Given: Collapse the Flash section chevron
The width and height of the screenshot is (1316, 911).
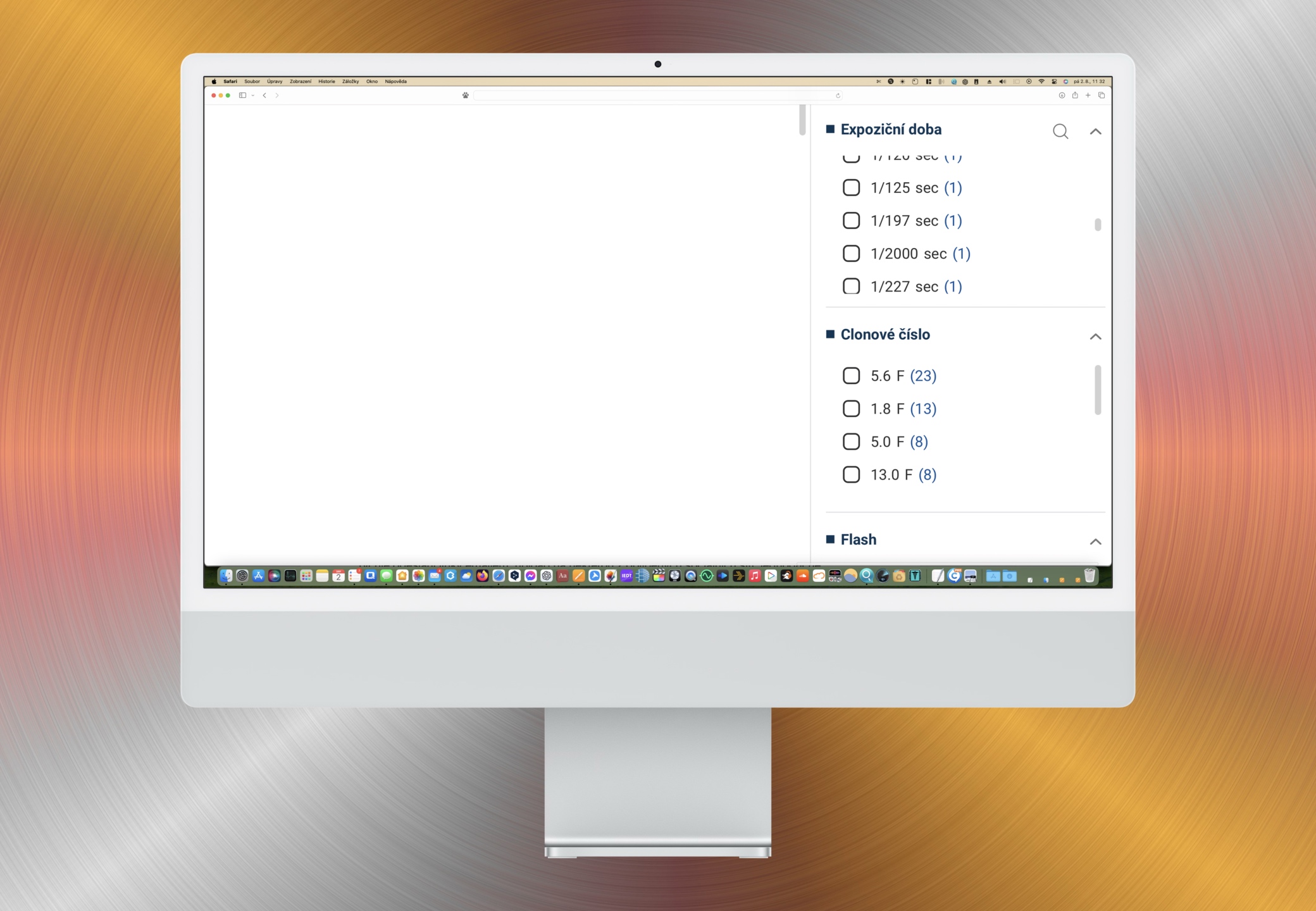Looking at the screenshot, I should (x=1095, y=542).
